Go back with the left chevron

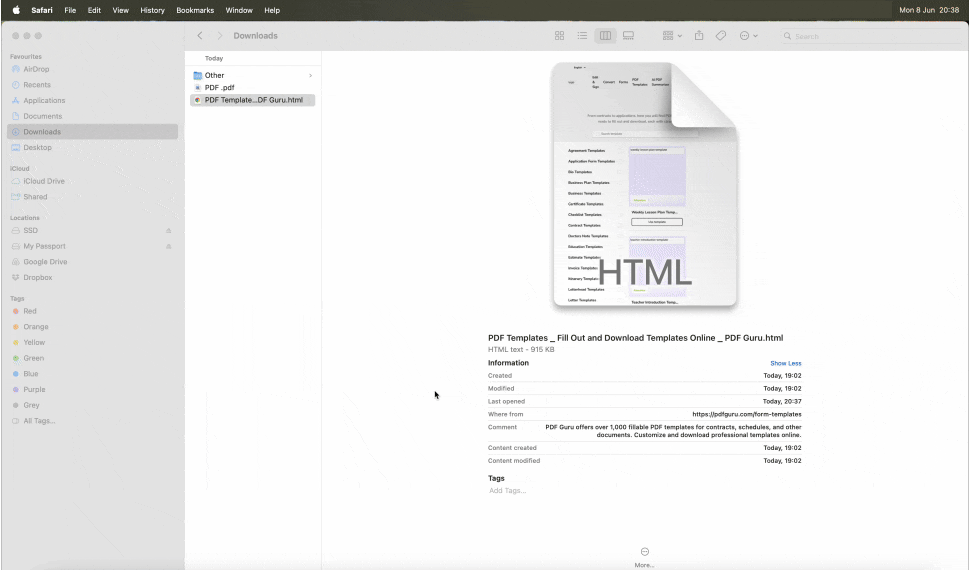coord(200,36)
